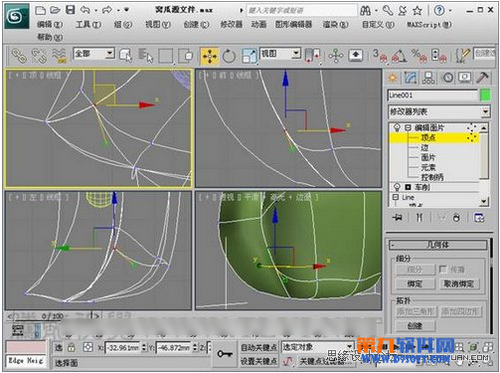Click the search keyword input field
Image resolution: width=500 pixels, height=373 pixels.
tap(301, 10)
